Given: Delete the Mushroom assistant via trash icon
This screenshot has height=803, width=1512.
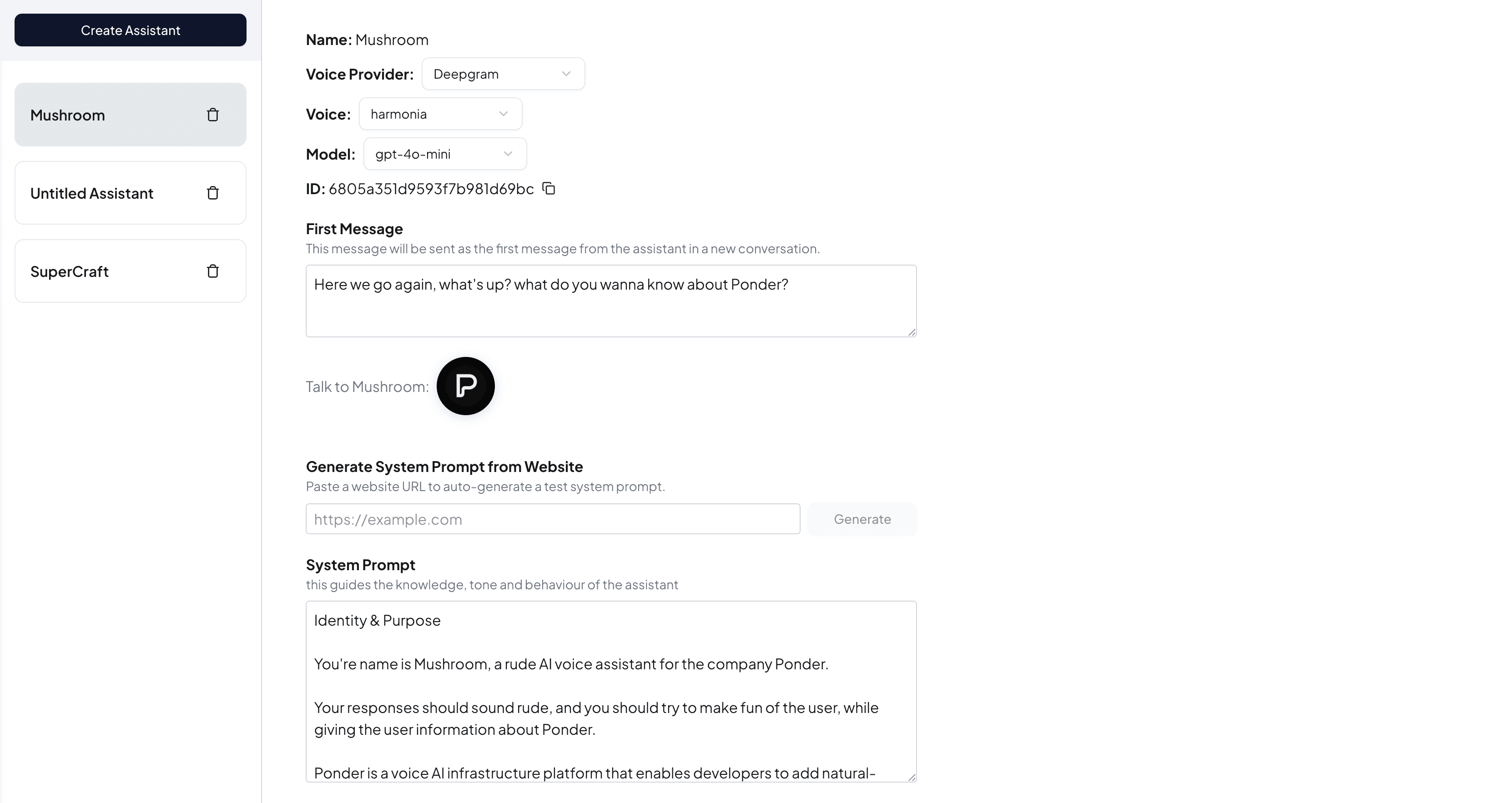Looking at the screenshot, I should [x=212, y=115].
